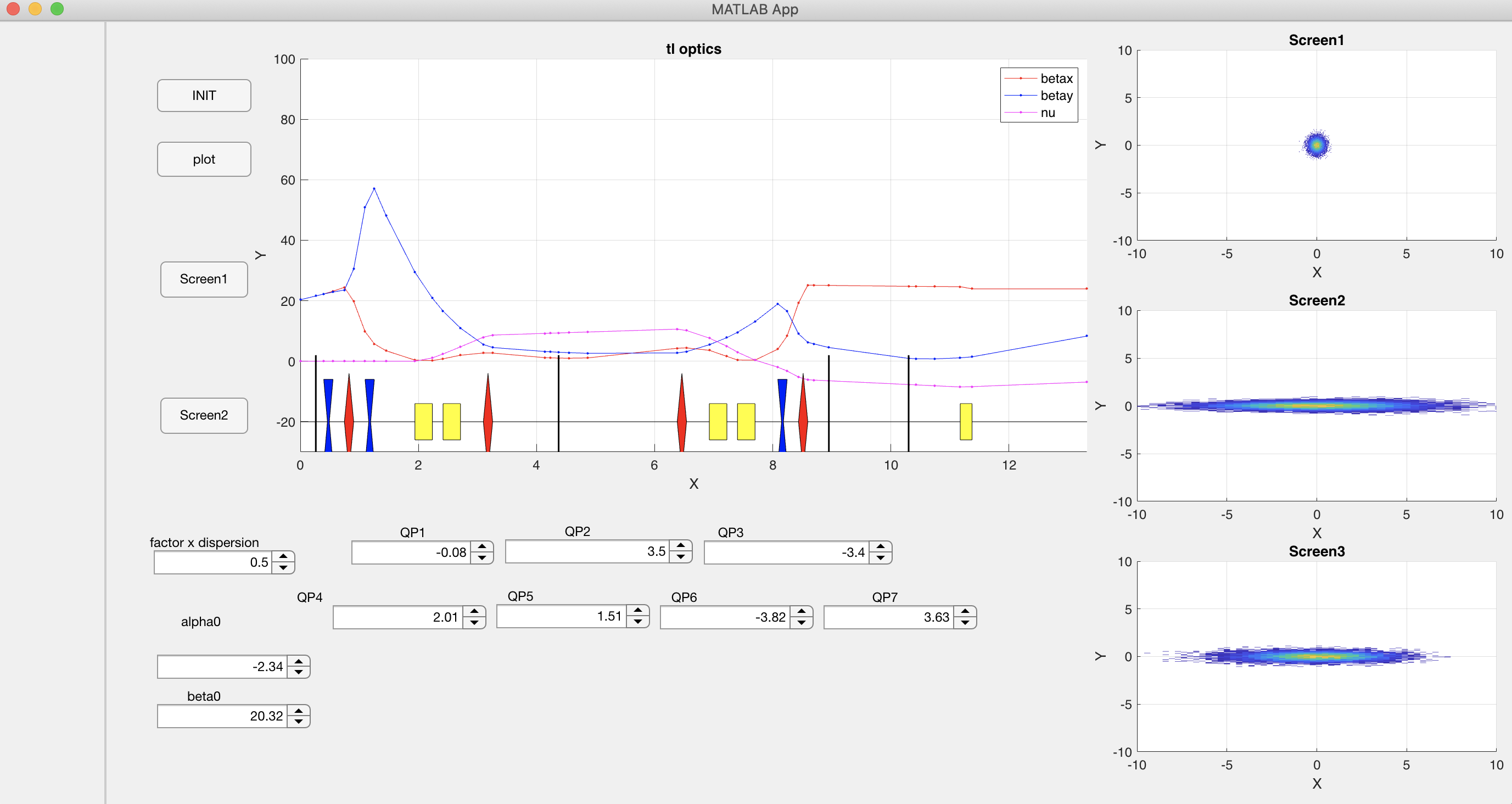Decrease QP2 value with down arrow

680,557
